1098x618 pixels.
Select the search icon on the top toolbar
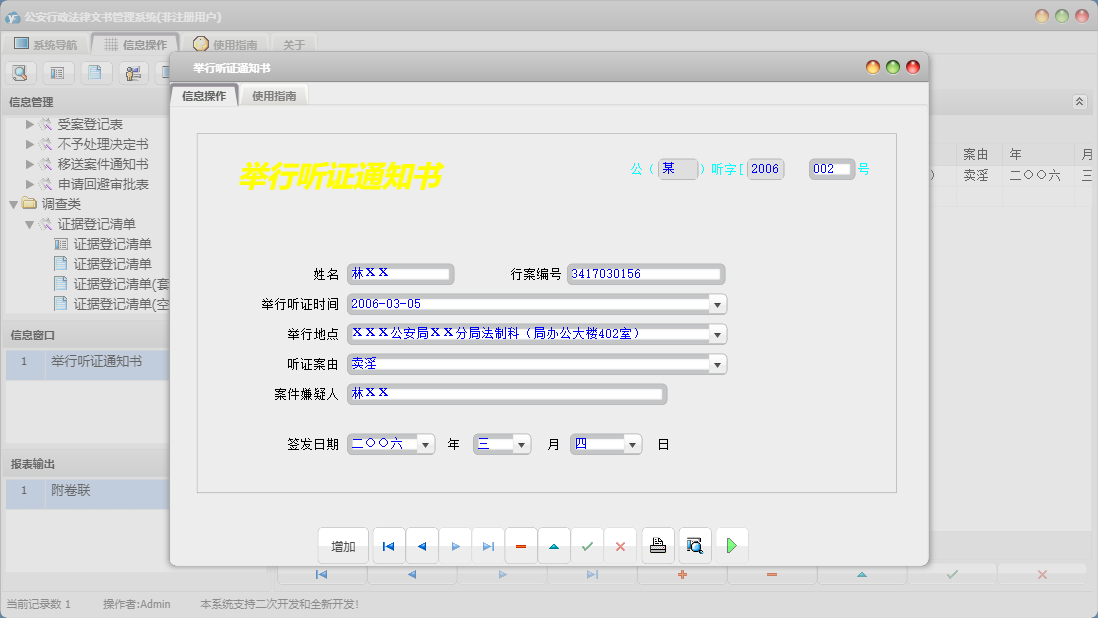coord(20,72)
